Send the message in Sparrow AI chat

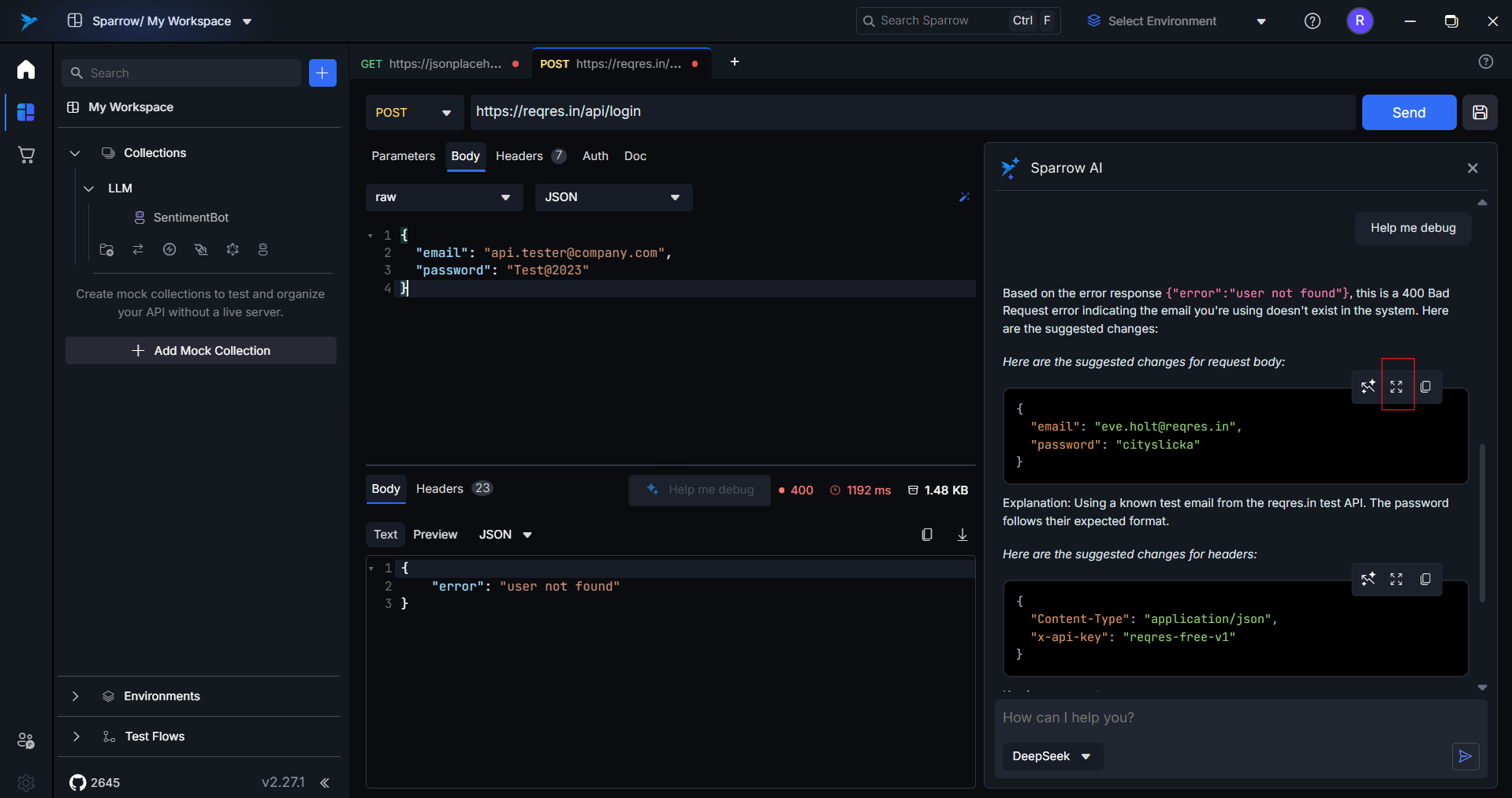click(x=1465, y=756)
